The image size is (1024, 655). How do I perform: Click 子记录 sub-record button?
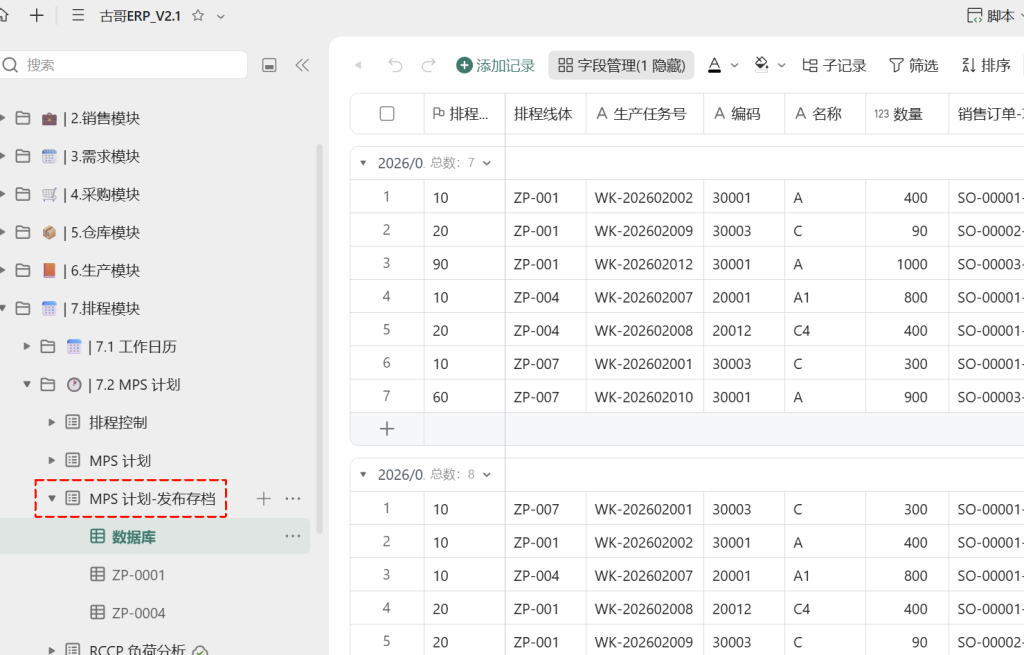pyautogui.click(x=834, y=65)
